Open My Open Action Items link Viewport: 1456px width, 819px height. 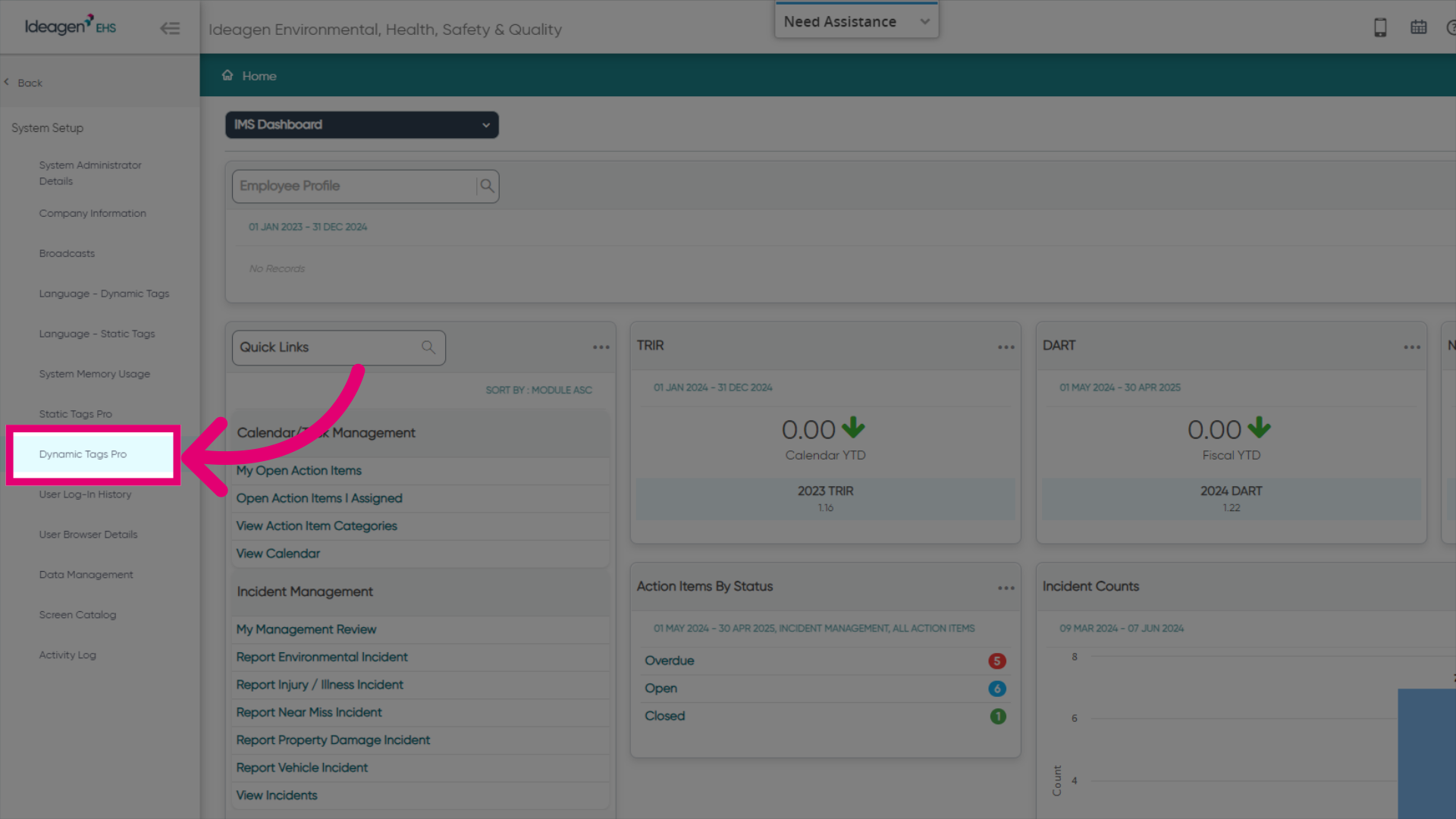pyautogui.click(x=299, y=471)
